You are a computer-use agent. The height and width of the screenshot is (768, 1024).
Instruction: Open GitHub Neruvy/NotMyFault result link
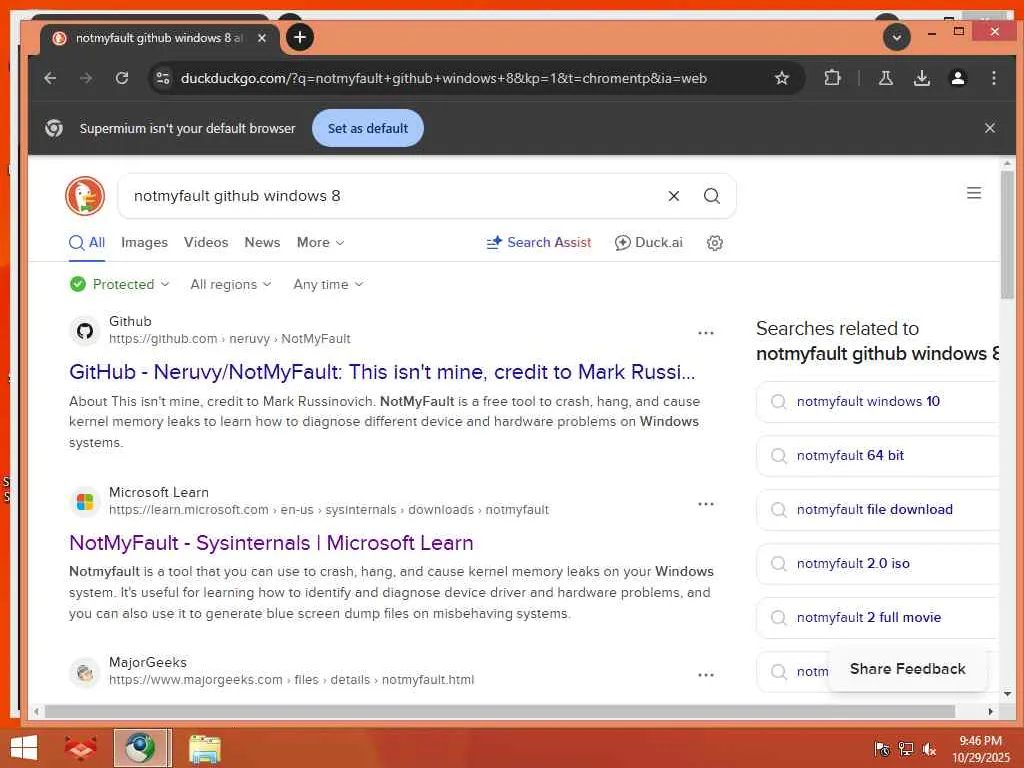(382, 372)
